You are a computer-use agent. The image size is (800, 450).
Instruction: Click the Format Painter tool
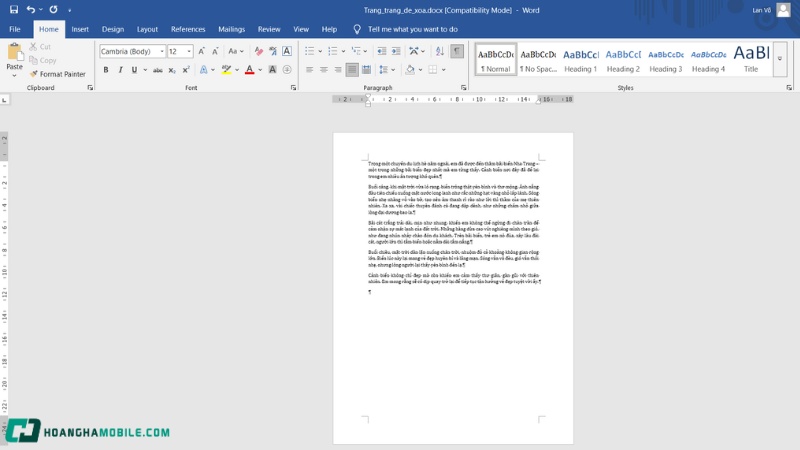coord(57,74)
